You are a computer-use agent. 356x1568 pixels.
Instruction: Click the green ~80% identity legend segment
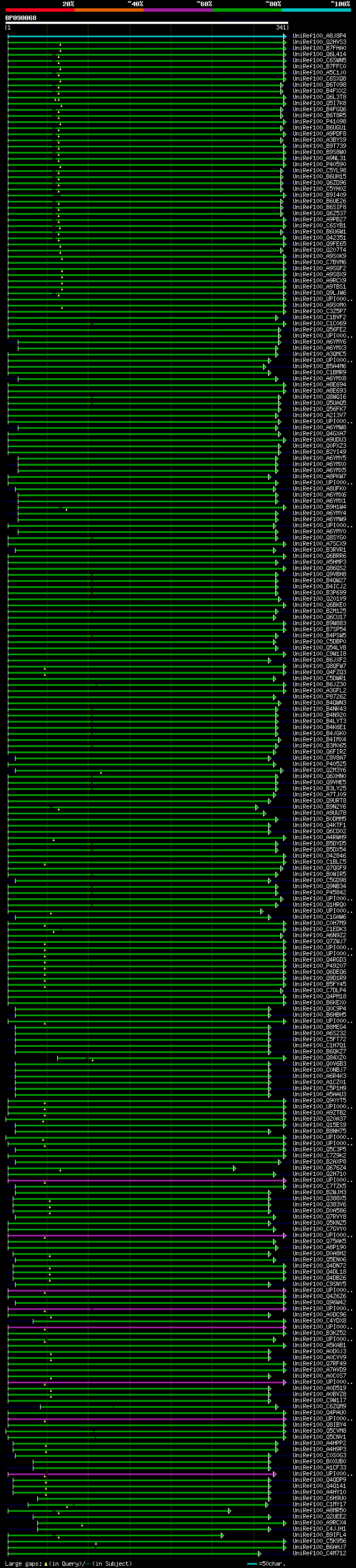pyautogui.click(x=247, y=10)
